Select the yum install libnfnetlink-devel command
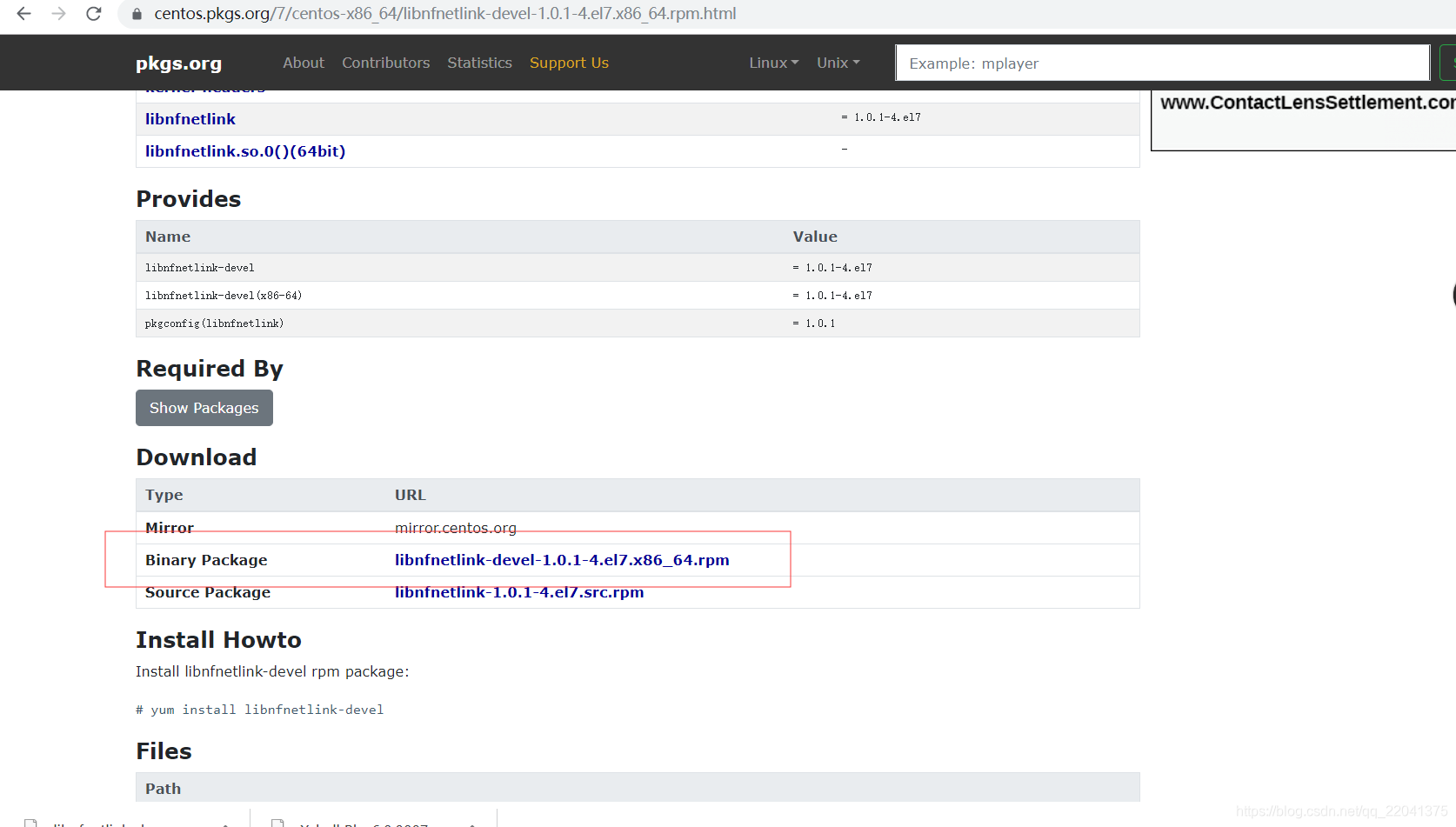Image resolution: width=1456 pixels, height=827 pixels. (x=259, y=710)
